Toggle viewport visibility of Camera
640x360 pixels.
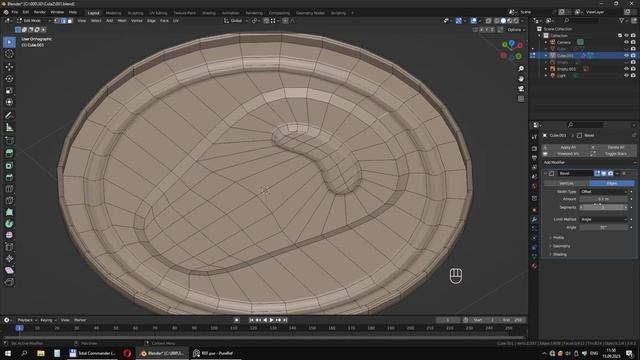tap(627, 42)
